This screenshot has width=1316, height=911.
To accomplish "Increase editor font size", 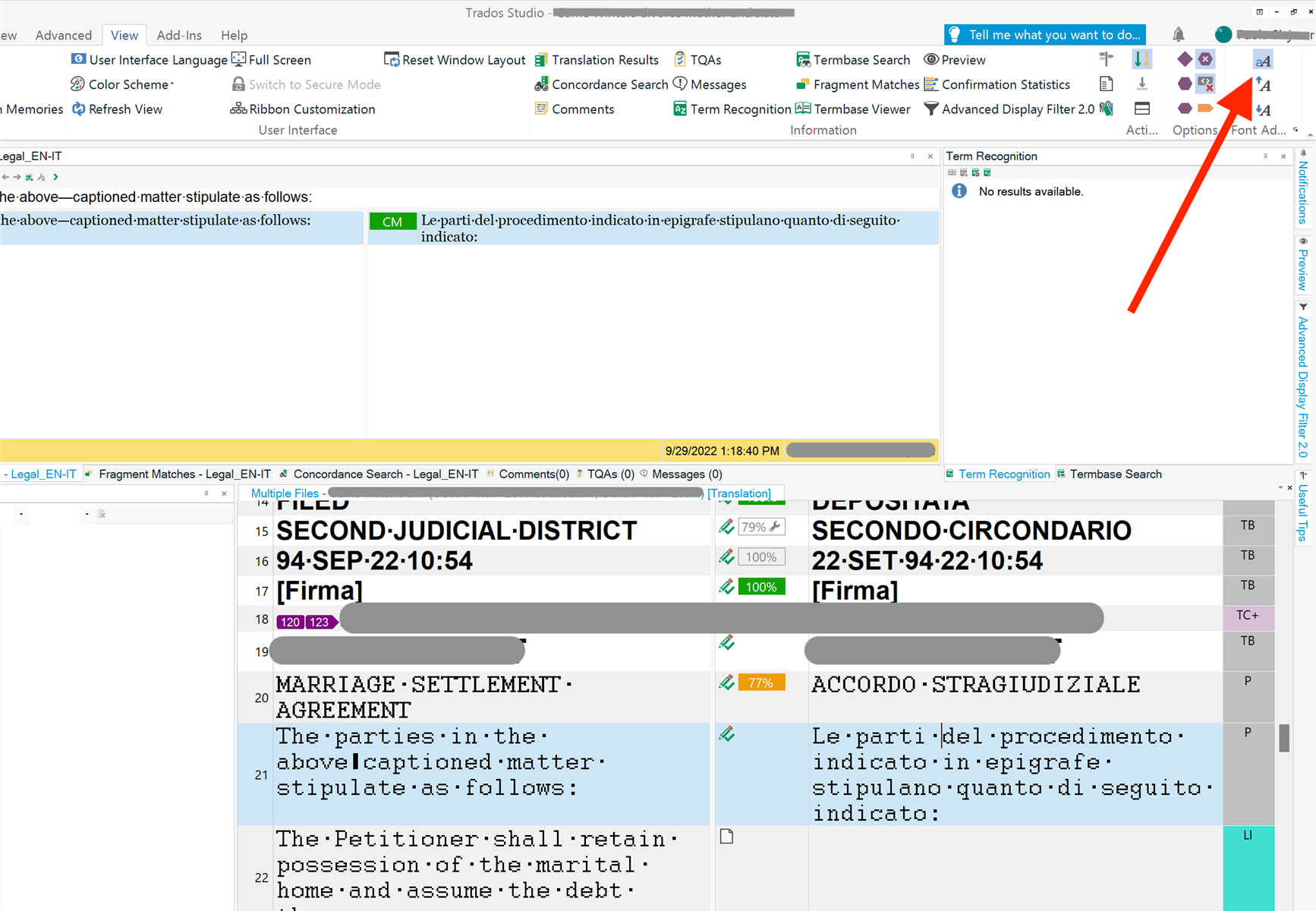I will 1263,84.
